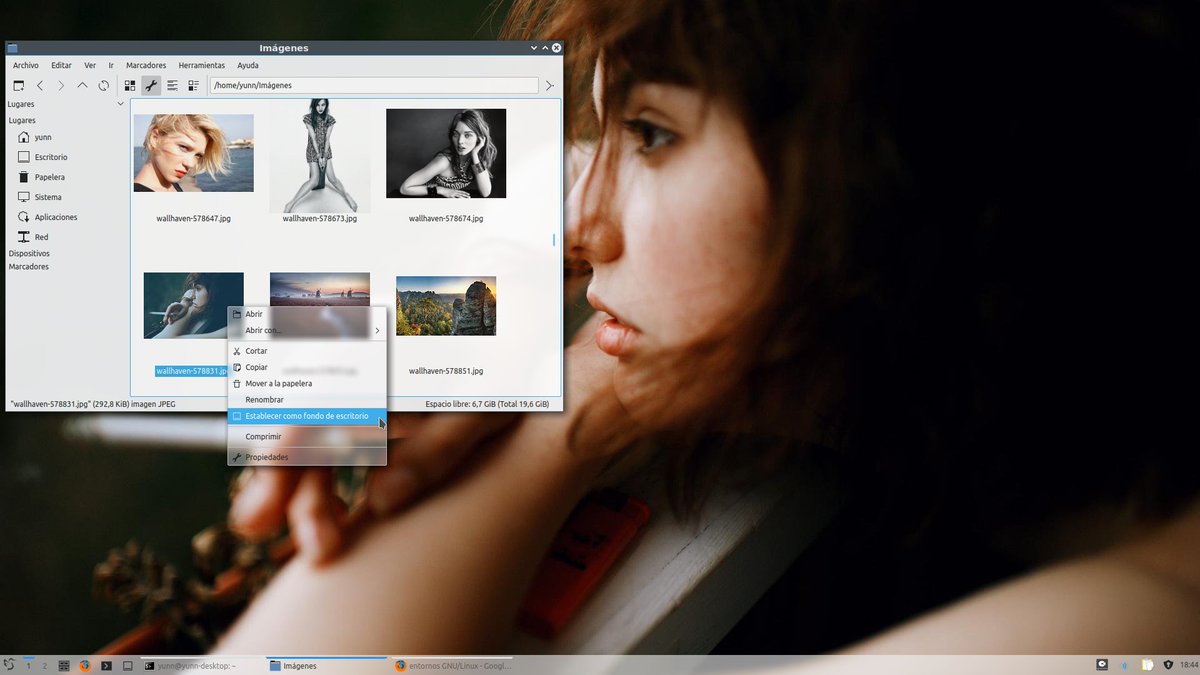Choose Propiedades in the context menu
The image size is (1200, 675).
point(307,457)
